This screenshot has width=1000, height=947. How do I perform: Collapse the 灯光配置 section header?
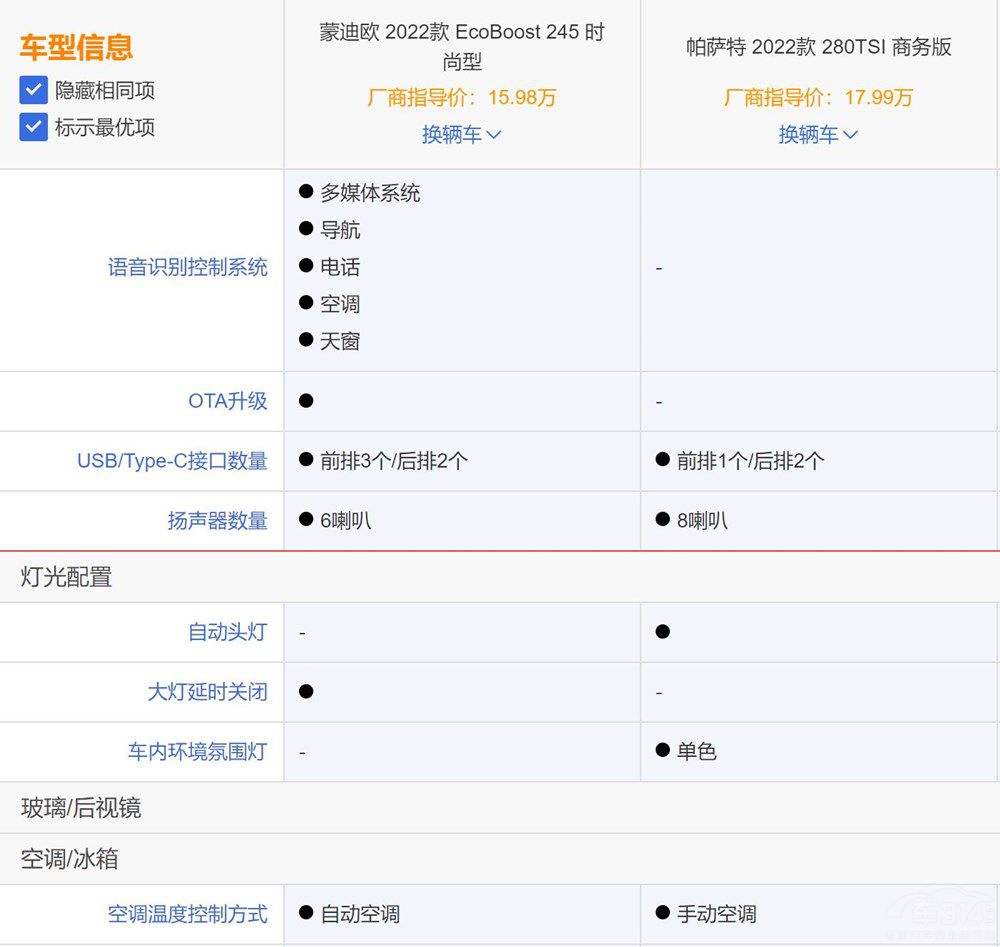click(67, 577)
